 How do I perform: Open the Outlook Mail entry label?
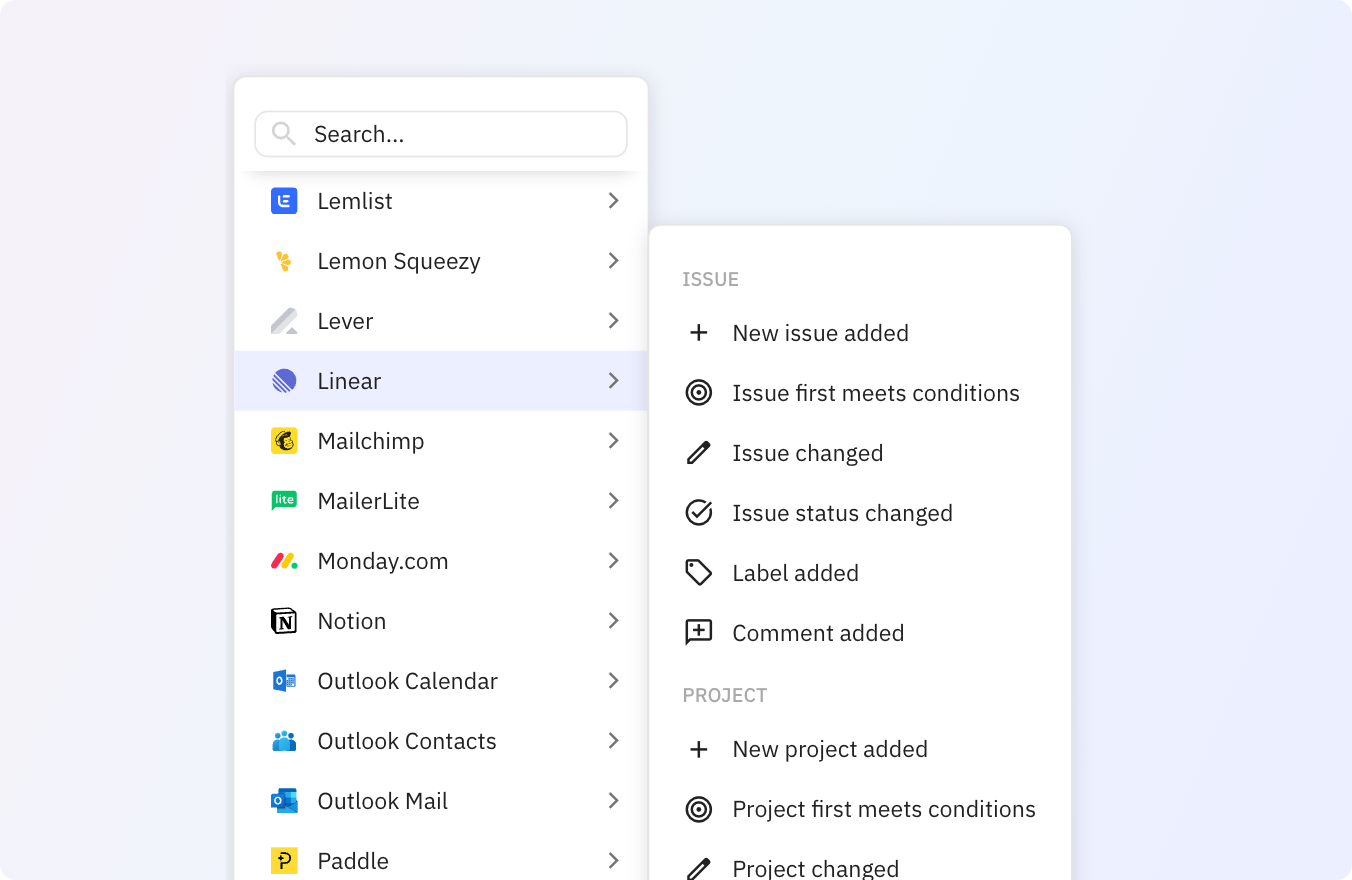click(383, 801)
